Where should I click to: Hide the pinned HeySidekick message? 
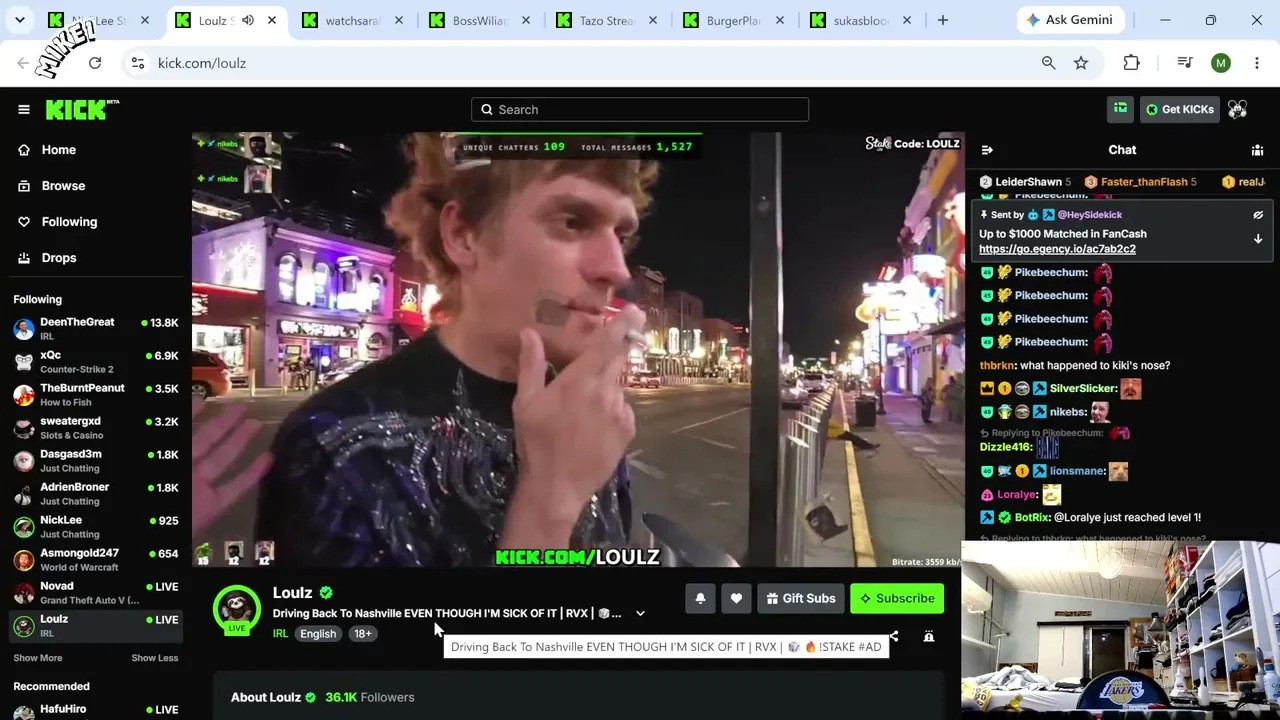[1258, 215]
